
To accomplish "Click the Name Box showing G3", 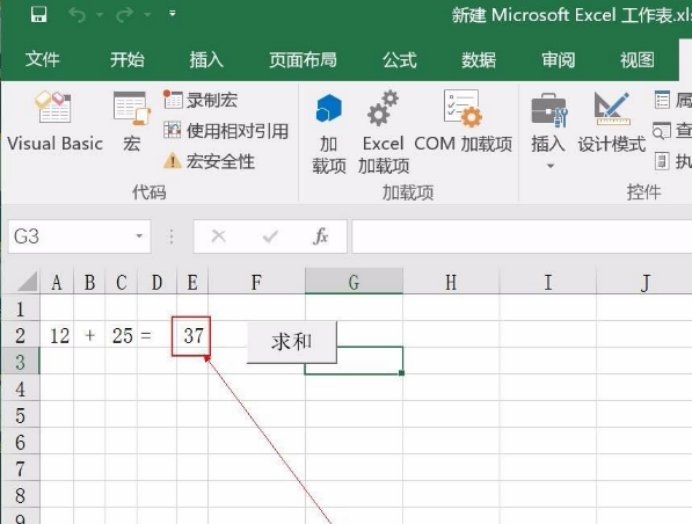I will coord(71,237).
